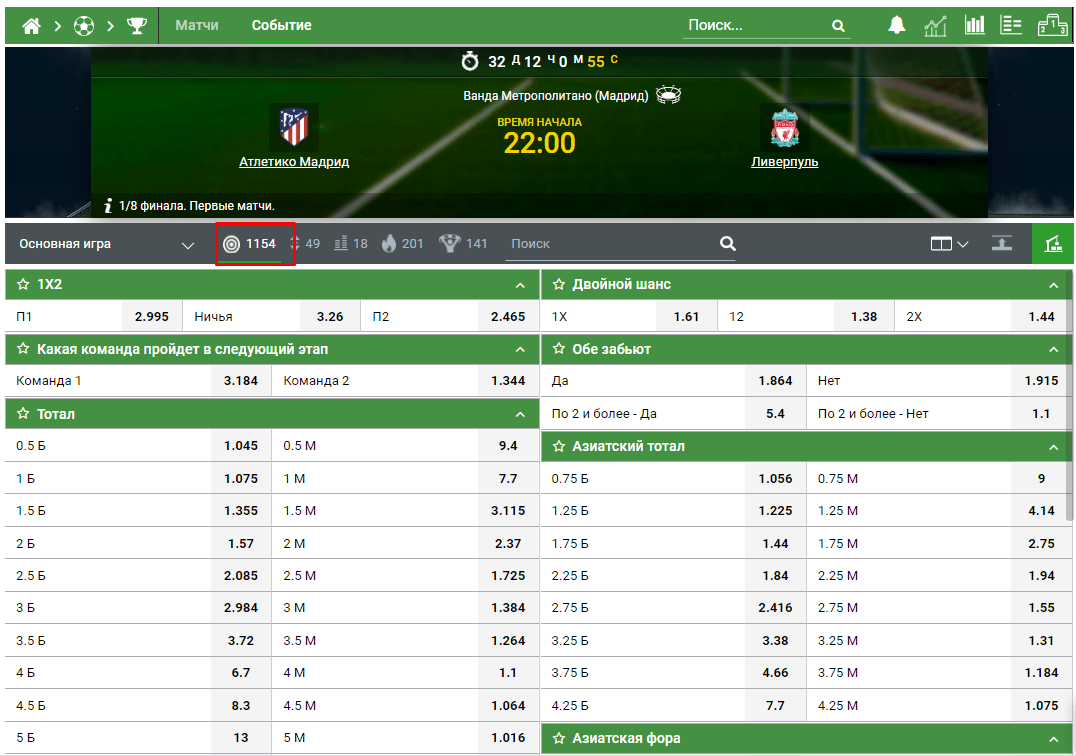Click the trophy icon in breadcrumb
Viewport: 1076px width, 756px height.
[136, 26]
